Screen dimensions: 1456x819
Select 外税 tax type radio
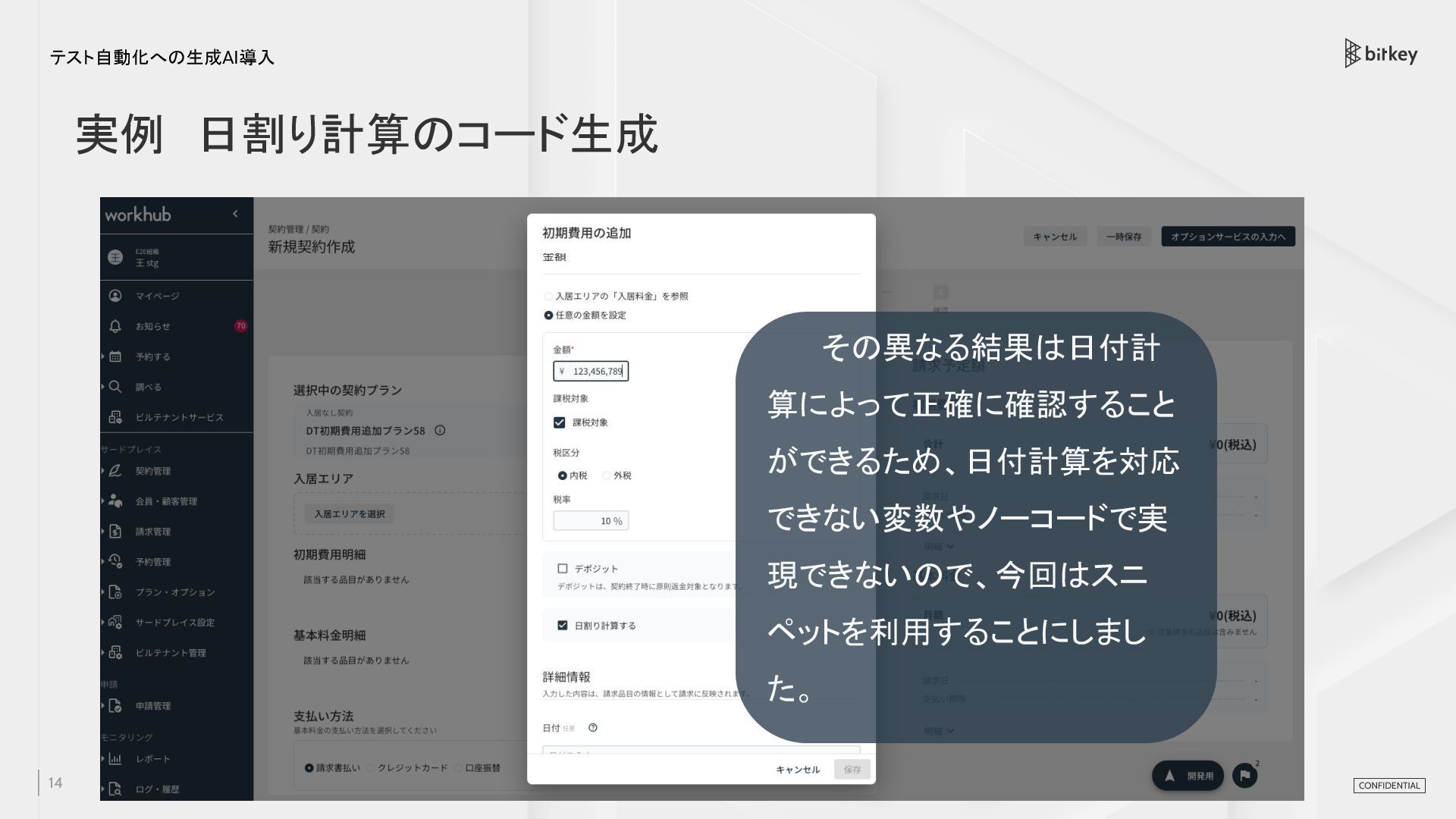click(607, 475)
